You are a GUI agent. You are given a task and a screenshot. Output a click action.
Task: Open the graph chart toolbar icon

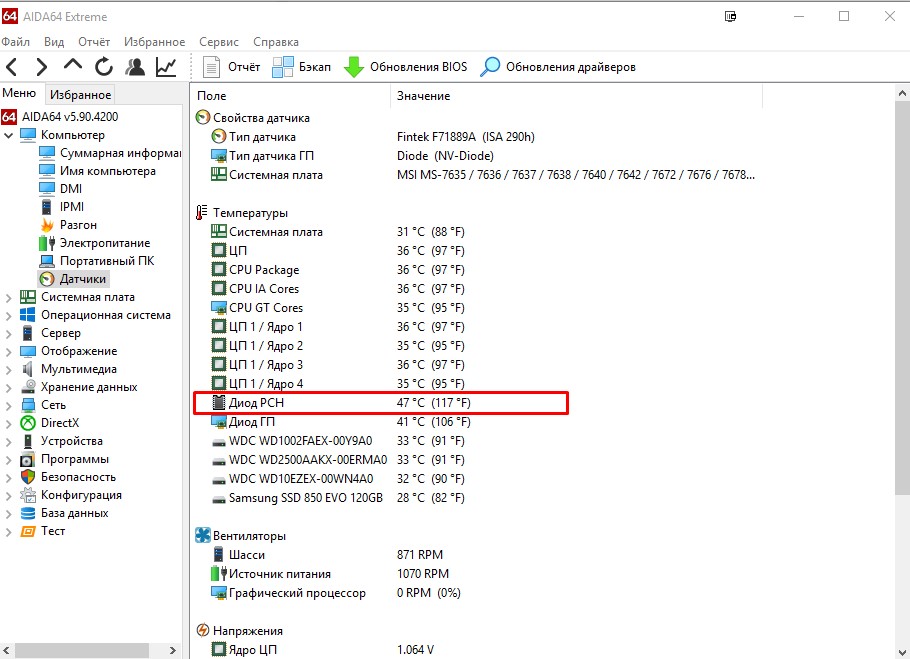pos(166,67)
